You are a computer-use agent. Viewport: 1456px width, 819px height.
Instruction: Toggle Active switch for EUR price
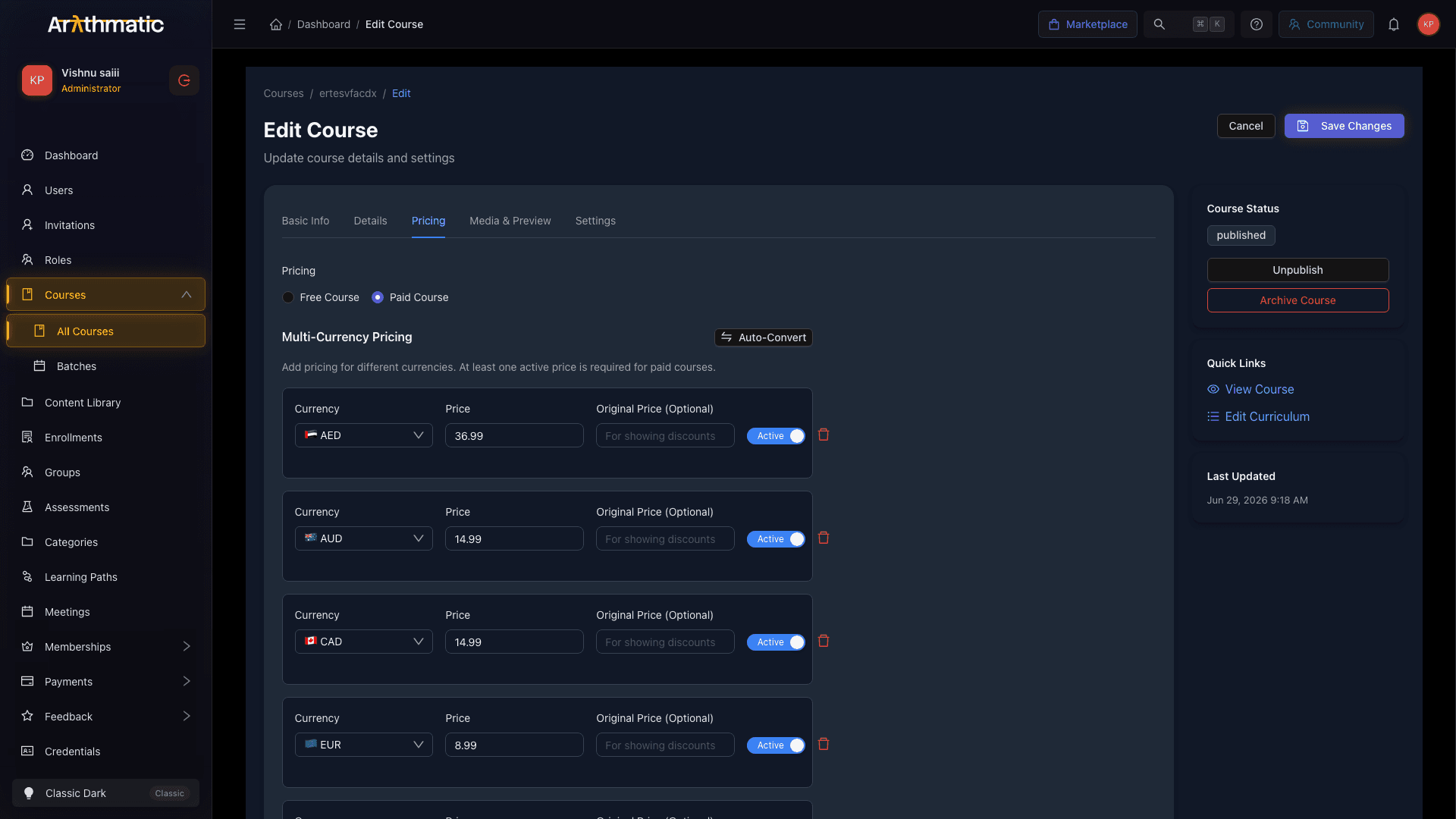[x=776, y=745]
